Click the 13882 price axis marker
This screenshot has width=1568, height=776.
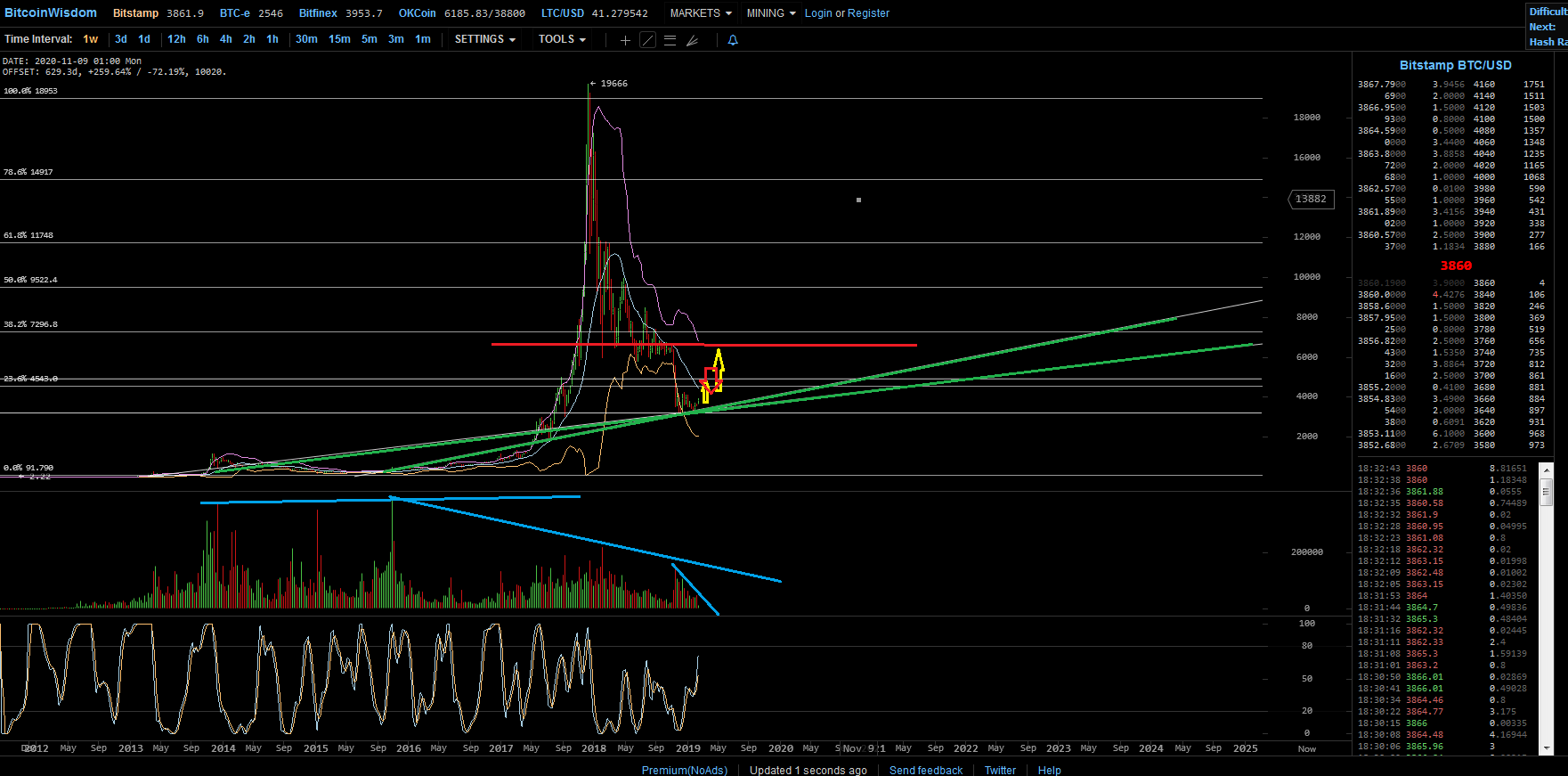click(1310, 199)
